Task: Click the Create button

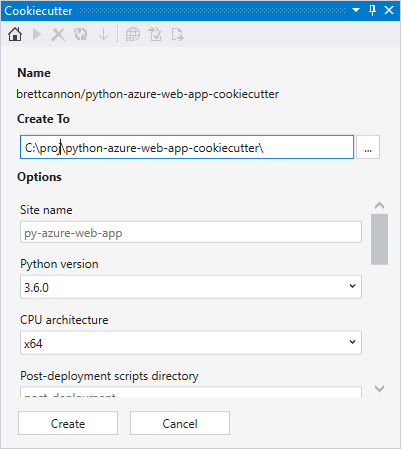Action: (x=68, y=423)
